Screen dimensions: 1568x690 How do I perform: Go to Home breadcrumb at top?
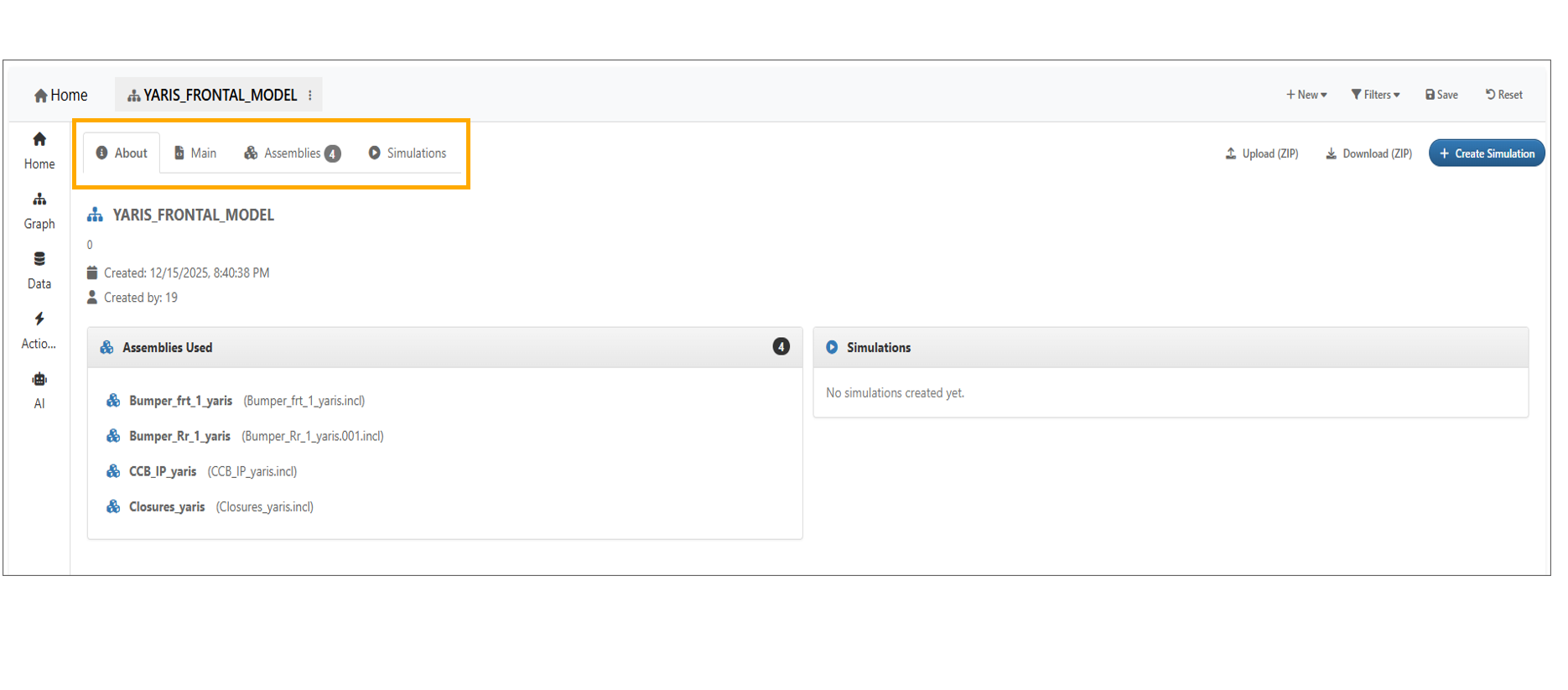click(x=60, y=96)
